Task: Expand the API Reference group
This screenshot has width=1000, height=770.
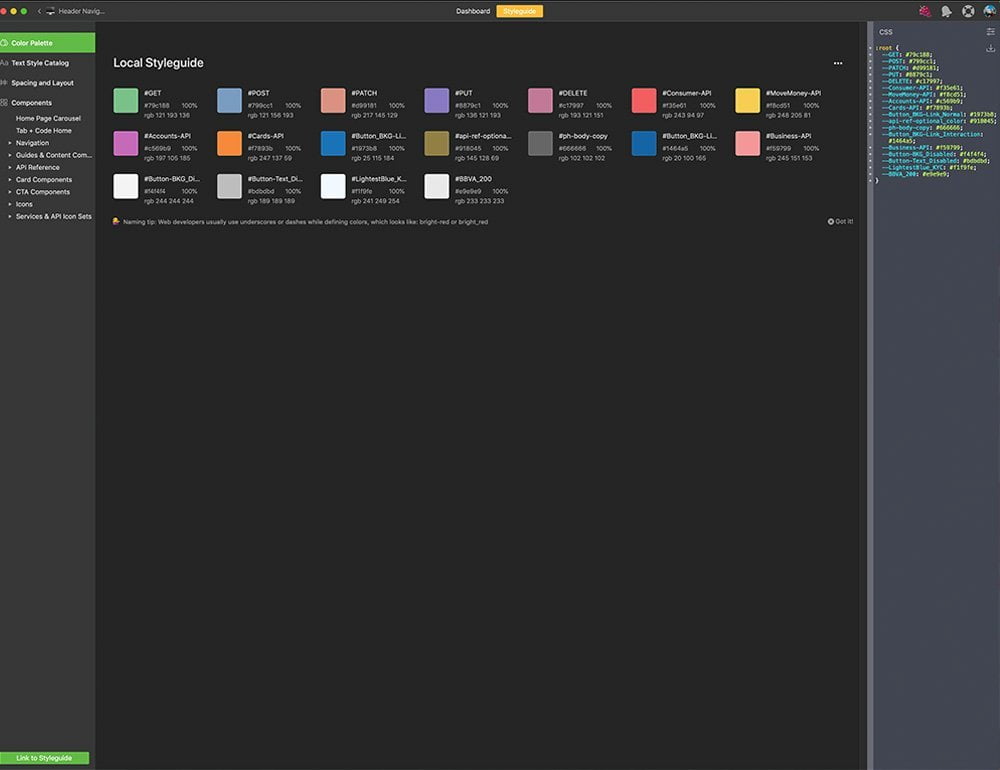Action: (10, 167)
